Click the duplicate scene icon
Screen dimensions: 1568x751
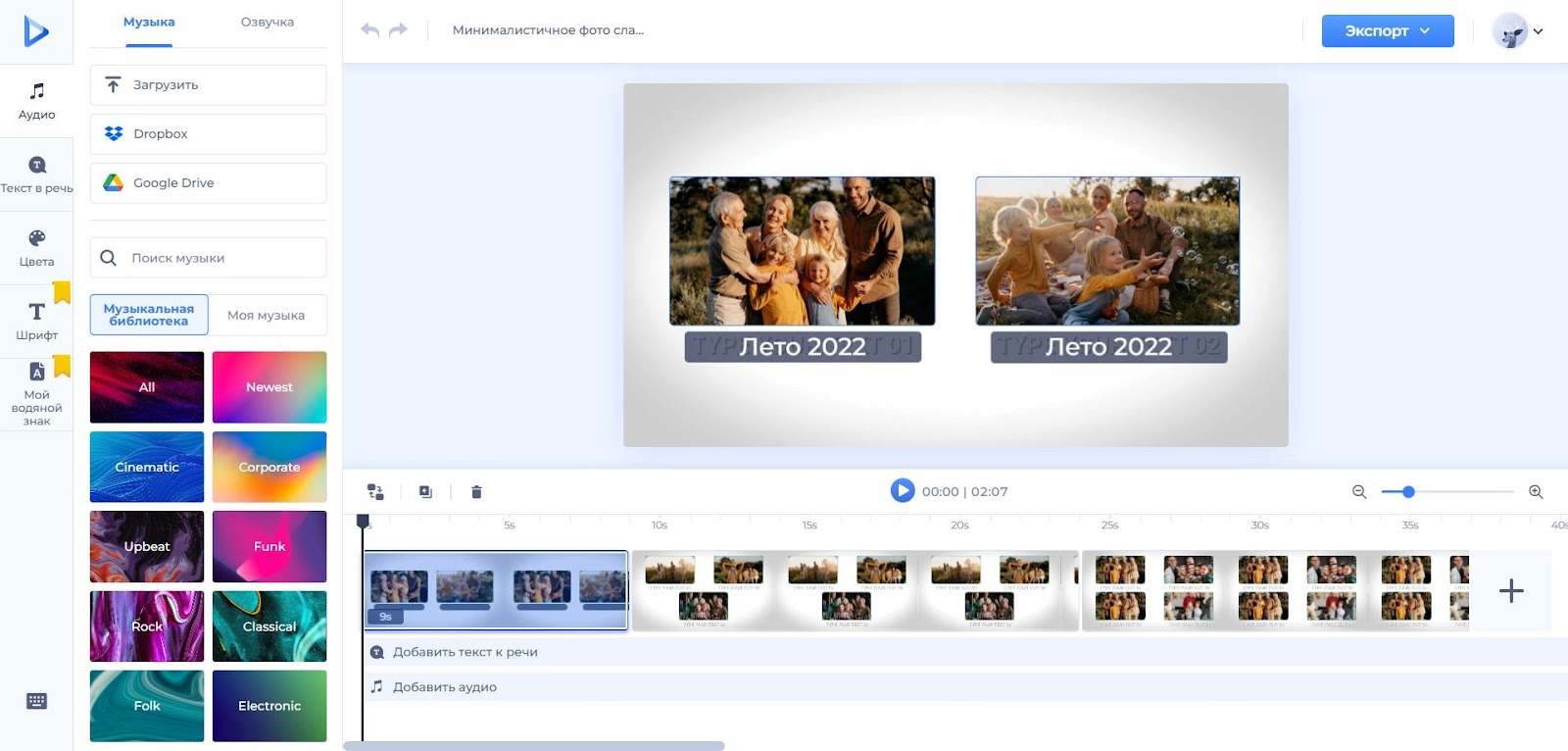tap(425, 492)
